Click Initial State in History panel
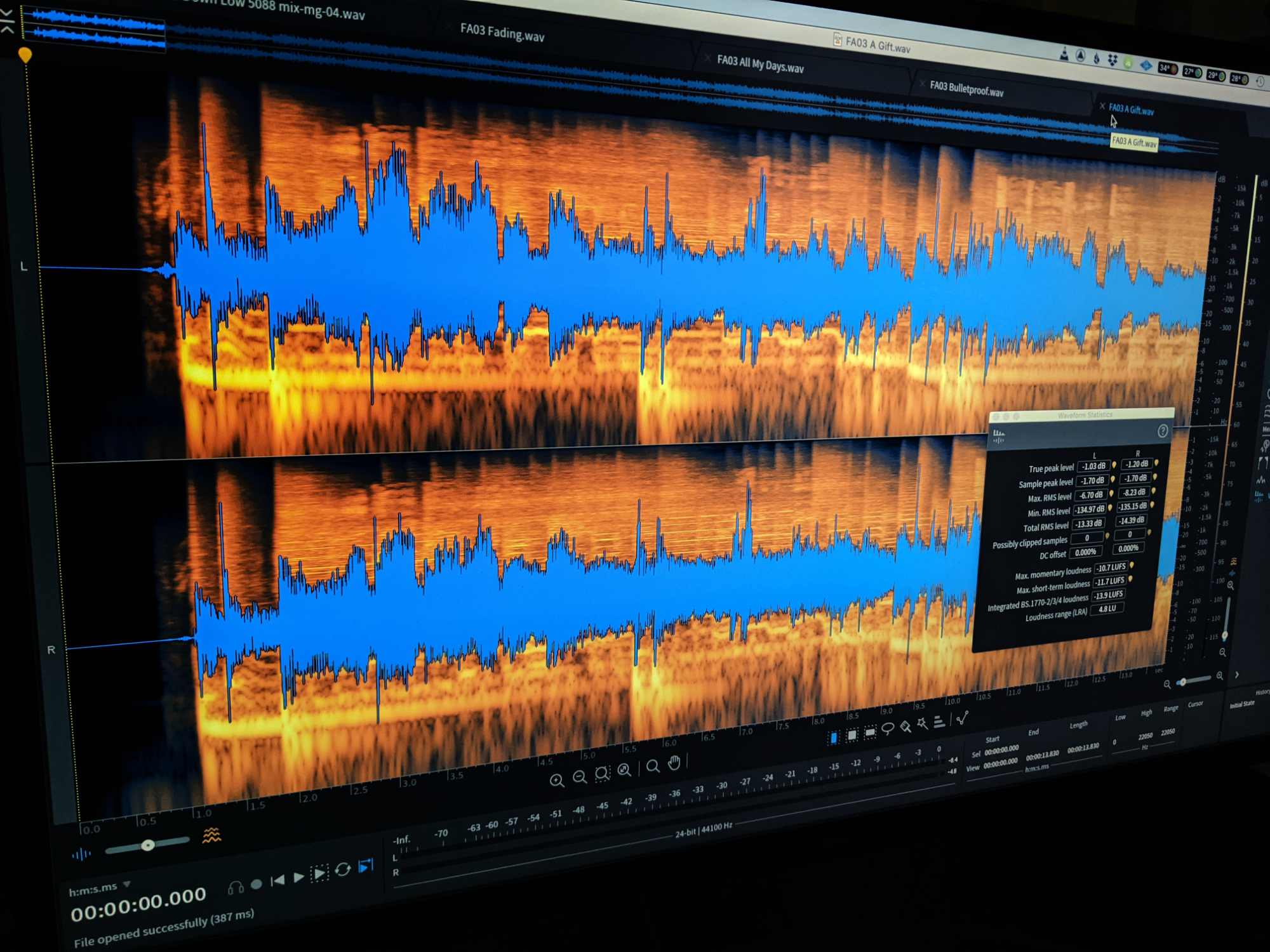Screen dimensions: 1270x952 (x=1242, y=704)
